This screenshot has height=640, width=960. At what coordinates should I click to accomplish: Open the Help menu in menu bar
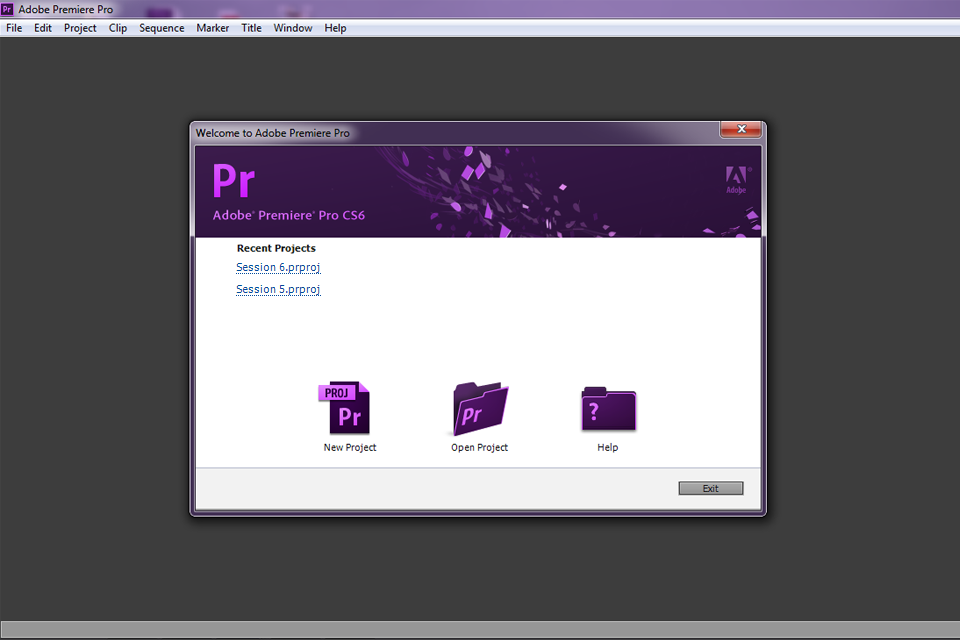[x=335, y=28]
